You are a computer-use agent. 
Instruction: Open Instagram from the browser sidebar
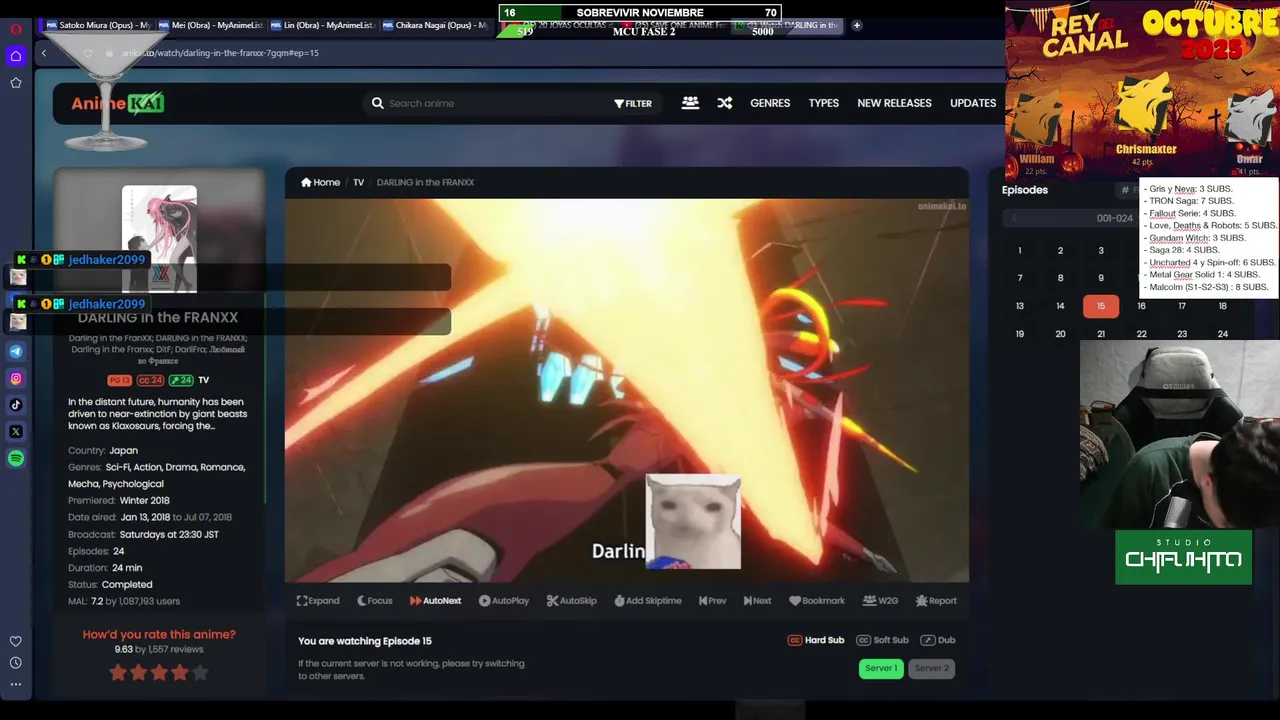(16, 378)
